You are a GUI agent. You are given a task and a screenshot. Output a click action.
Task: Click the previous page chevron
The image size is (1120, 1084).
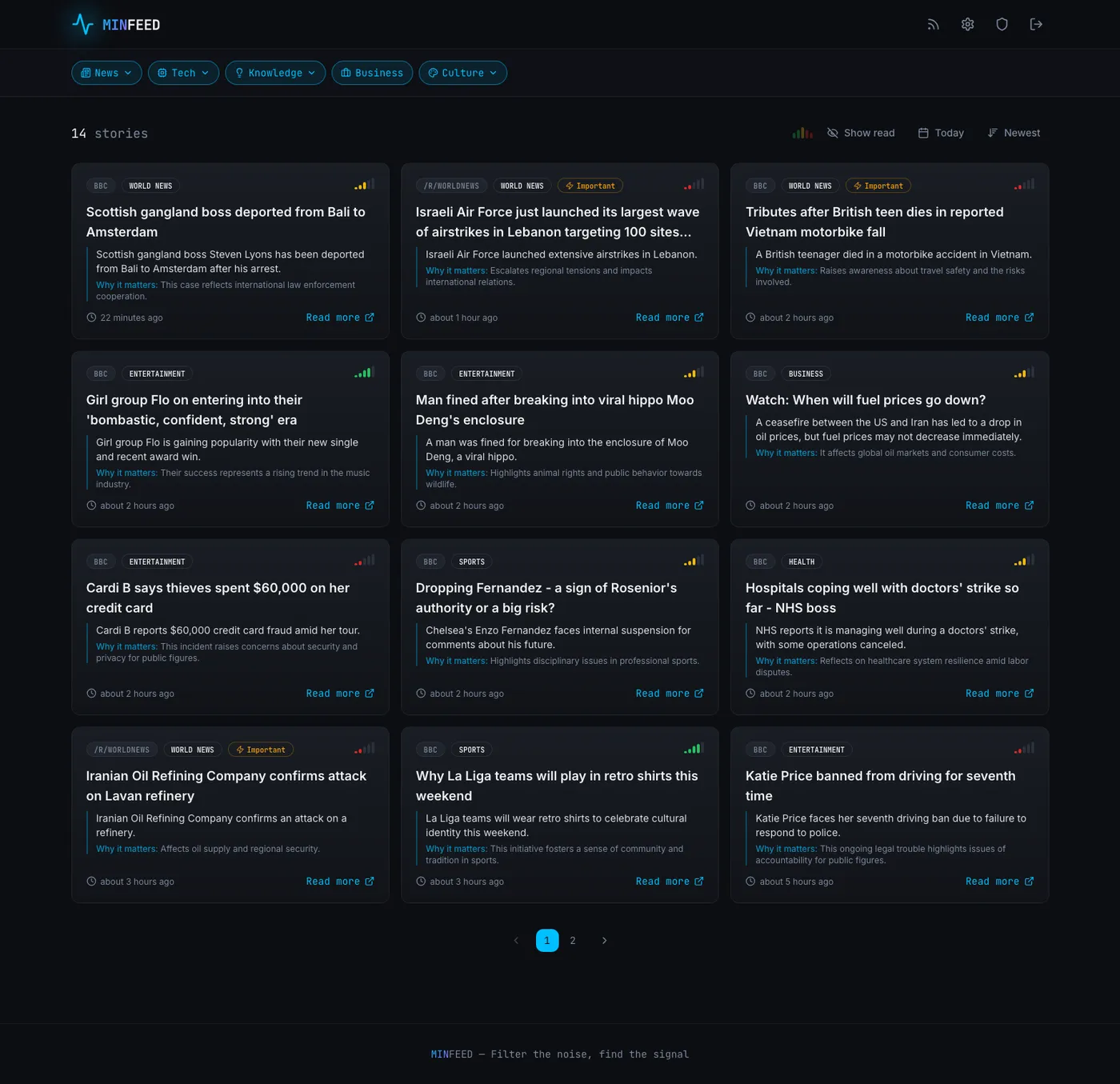(516, 941)
